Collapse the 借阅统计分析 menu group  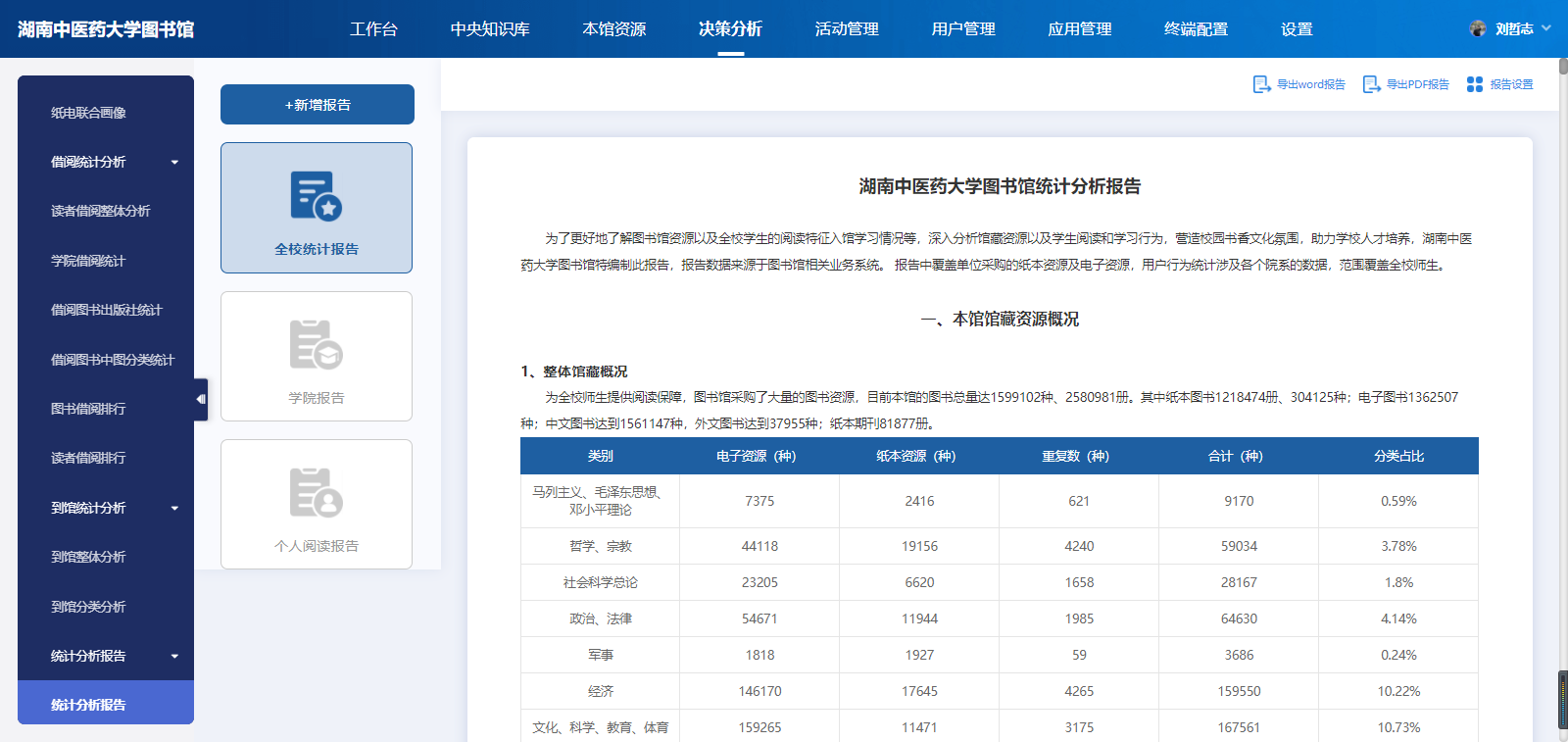tap(174, 163)
